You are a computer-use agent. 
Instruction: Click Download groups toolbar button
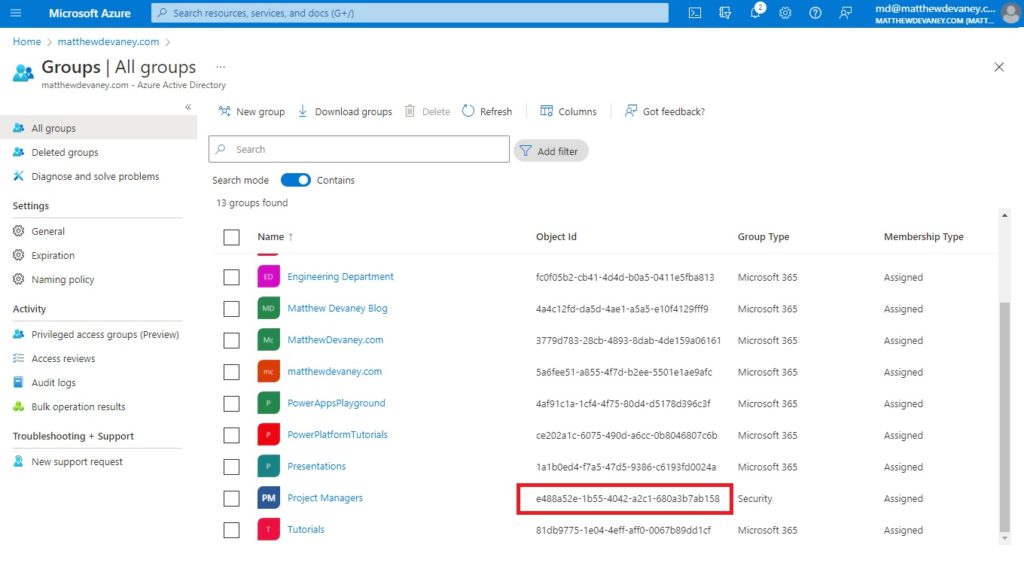(345, 112)
